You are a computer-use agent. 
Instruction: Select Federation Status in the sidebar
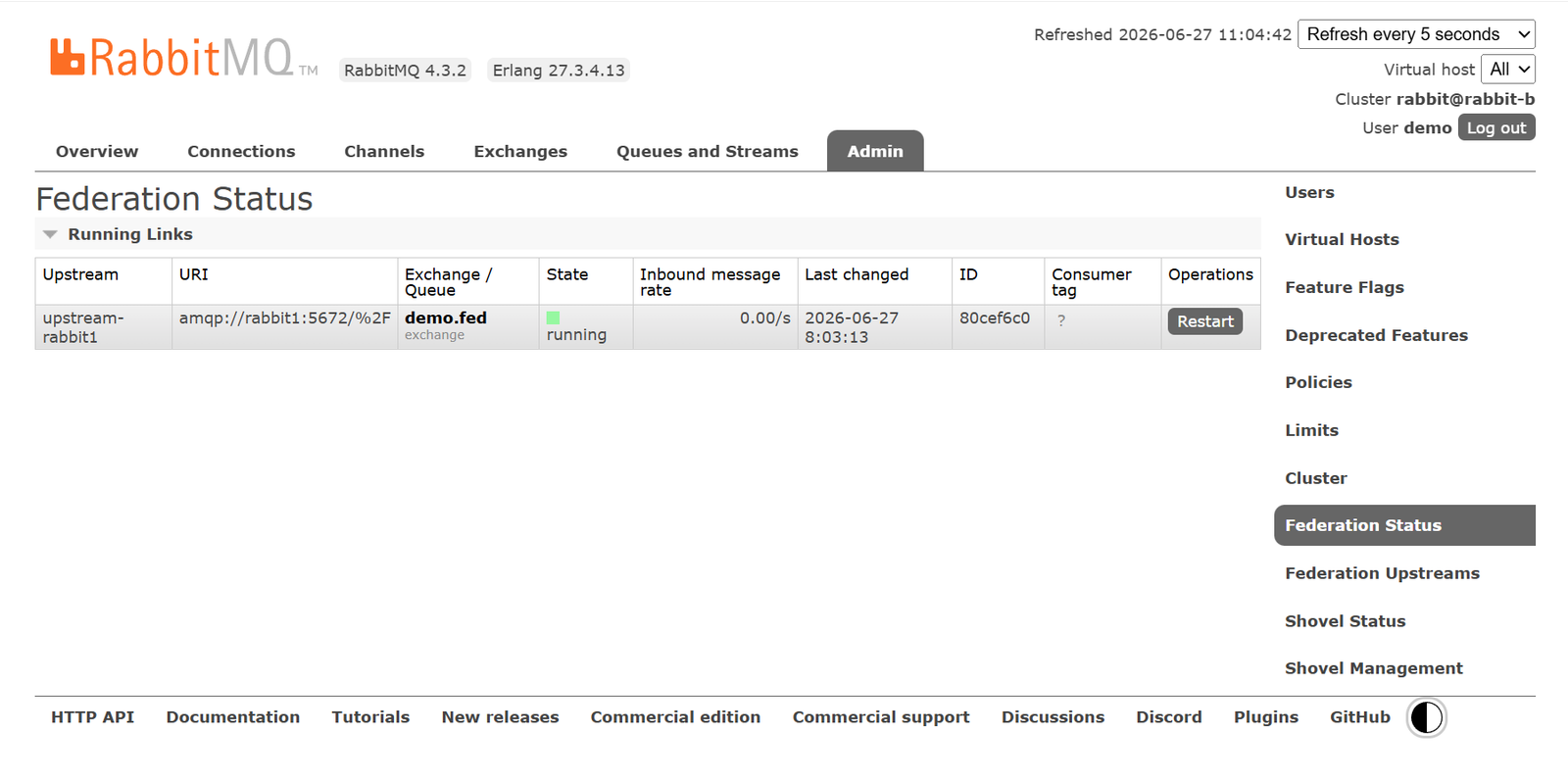[x=1404, y=525]
